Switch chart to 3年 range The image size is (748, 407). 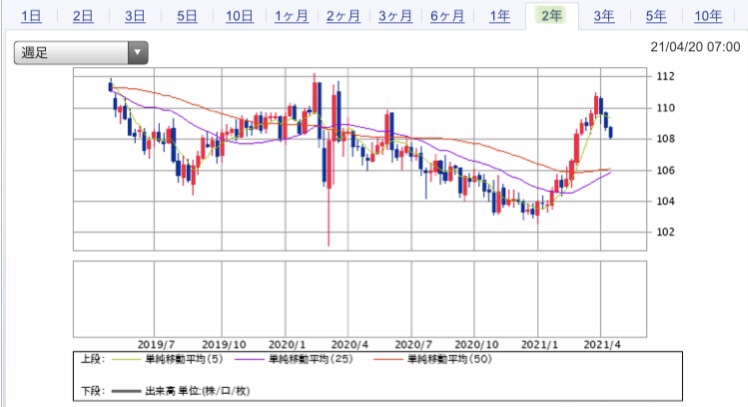pyautogui.click(x=604, y=16)
